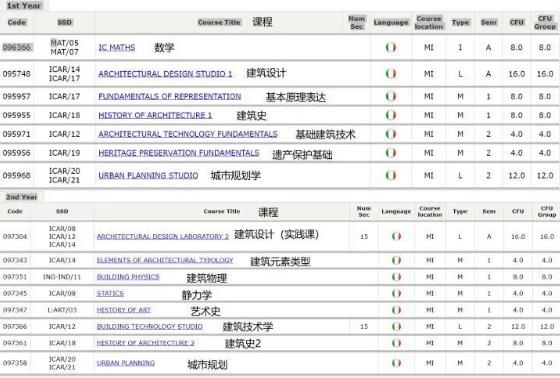Viewport: 560px width, 378px height.
Task: Click the 1st Year section heading
Action: click(x=24, y=6)
